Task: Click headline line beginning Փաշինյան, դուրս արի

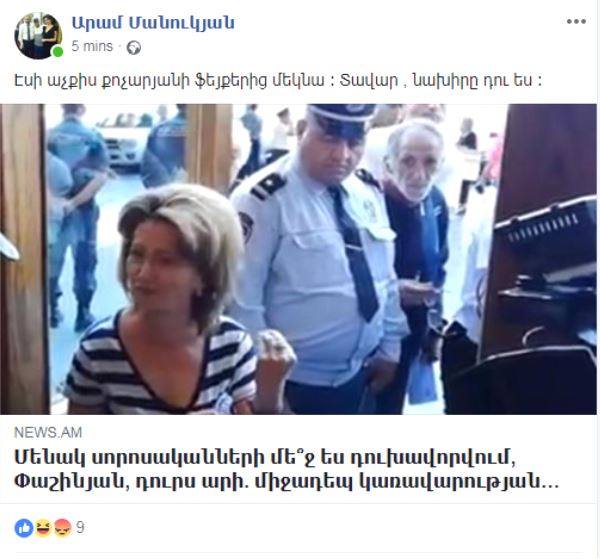Action: 287,482
